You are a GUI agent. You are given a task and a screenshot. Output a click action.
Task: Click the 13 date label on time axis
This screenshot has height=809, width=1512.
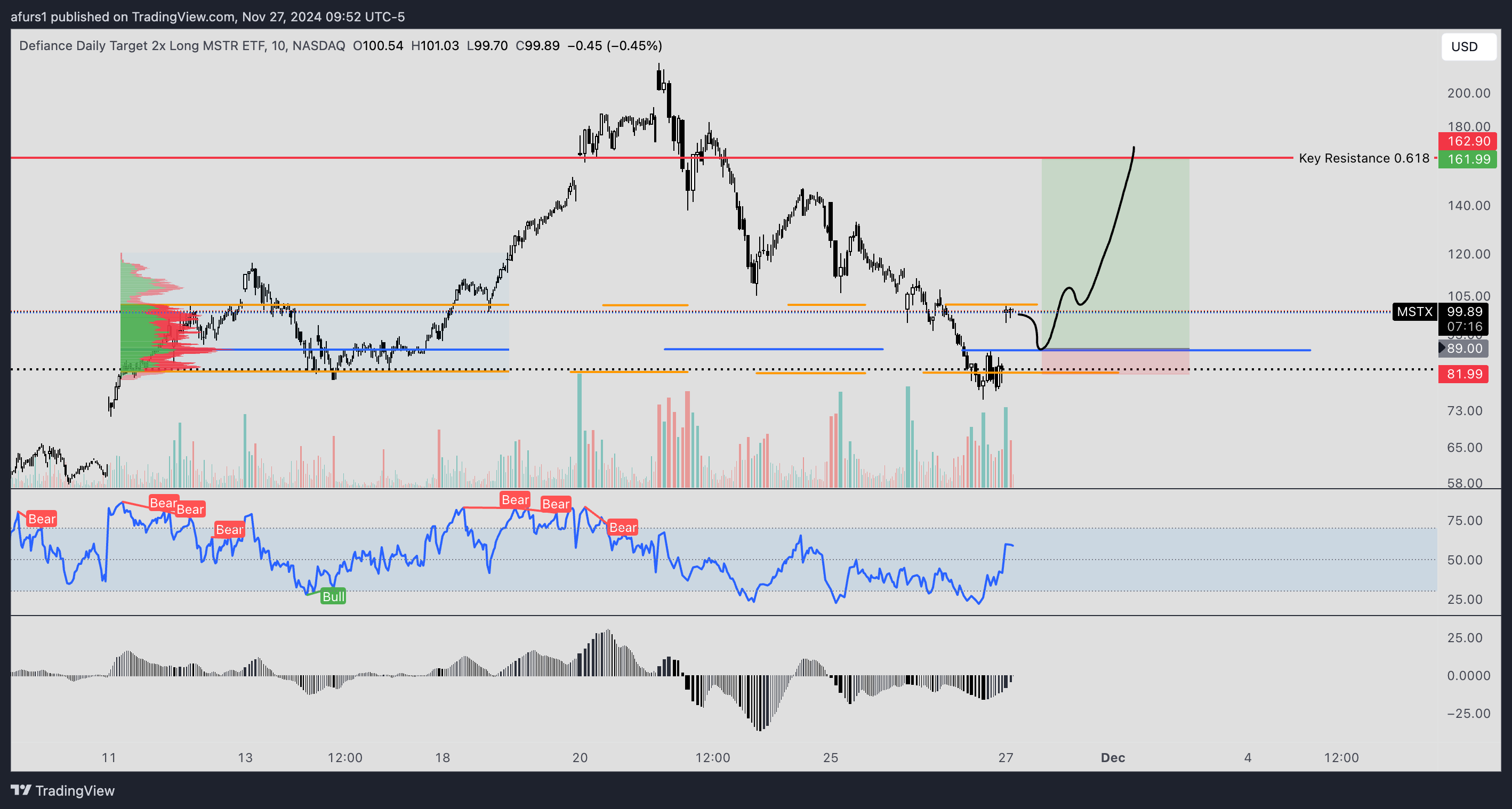[x=245, y=757]
